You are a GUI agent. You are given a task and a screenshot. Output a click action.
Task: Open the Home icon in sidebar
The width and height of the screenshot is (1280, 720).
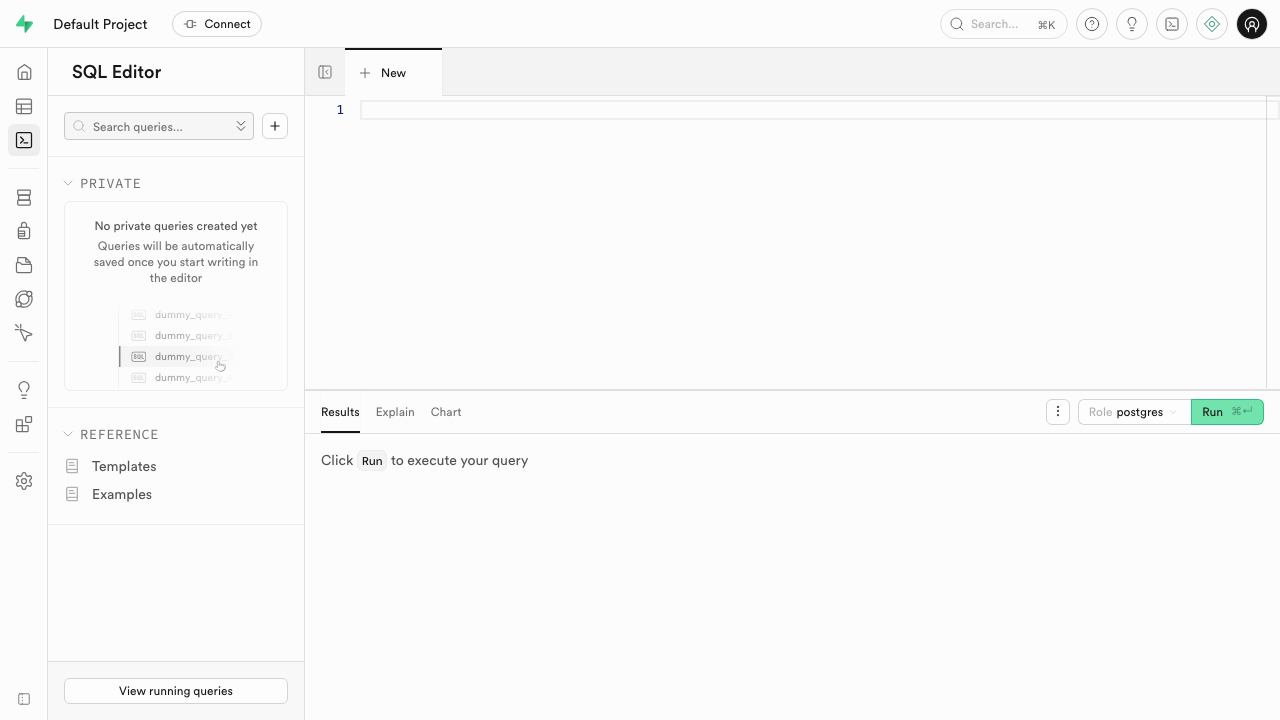click(24, 72)
